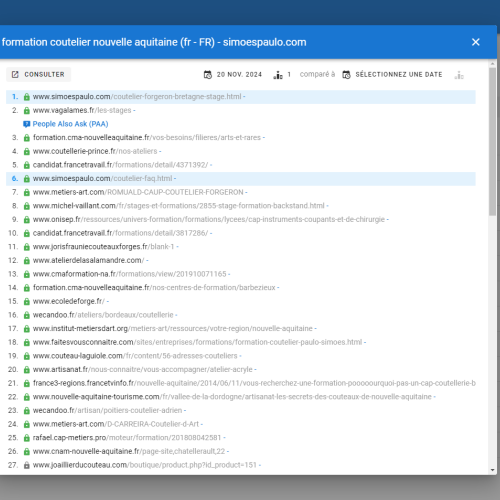Viewport: 500px width, 500px height.
Task: Open result 17 www.institut-metiersdart.org nouvelle-aquitaine
Action: (x=173, y=329)
